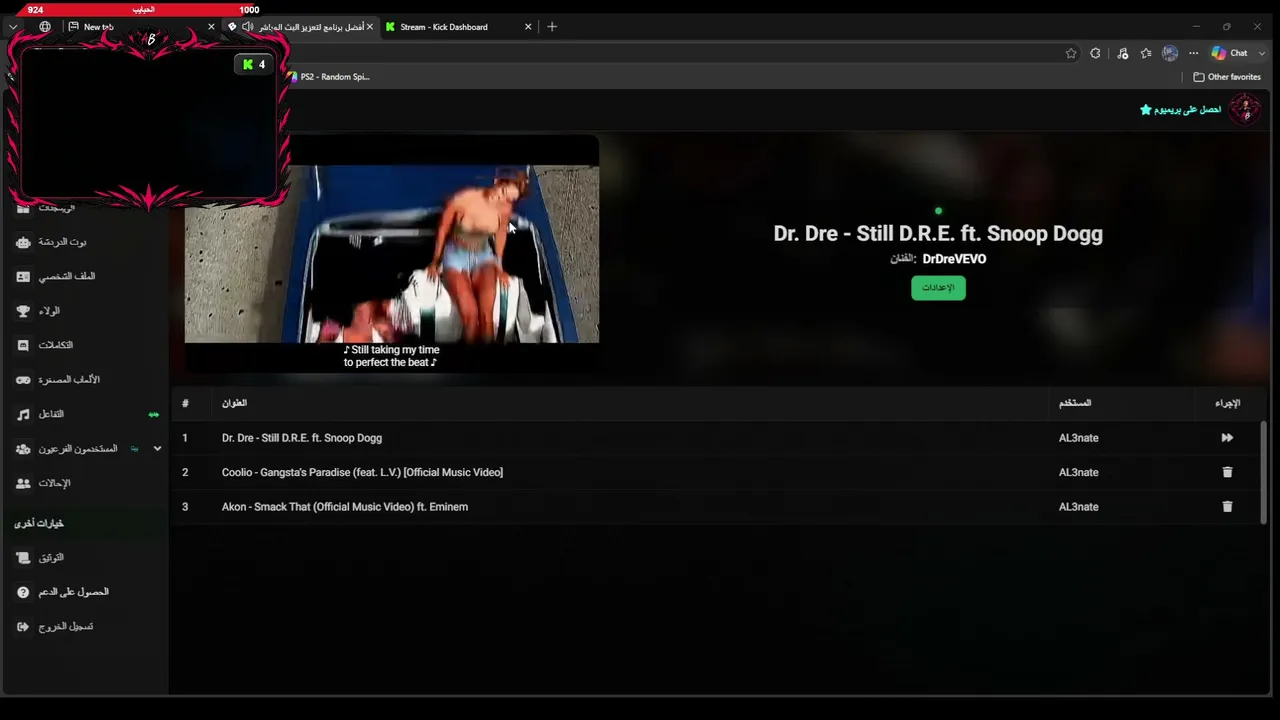The image size is (1280, 720).
Task: Open the referrals people icon in sidebar
Action: click(x=23, y=483)
